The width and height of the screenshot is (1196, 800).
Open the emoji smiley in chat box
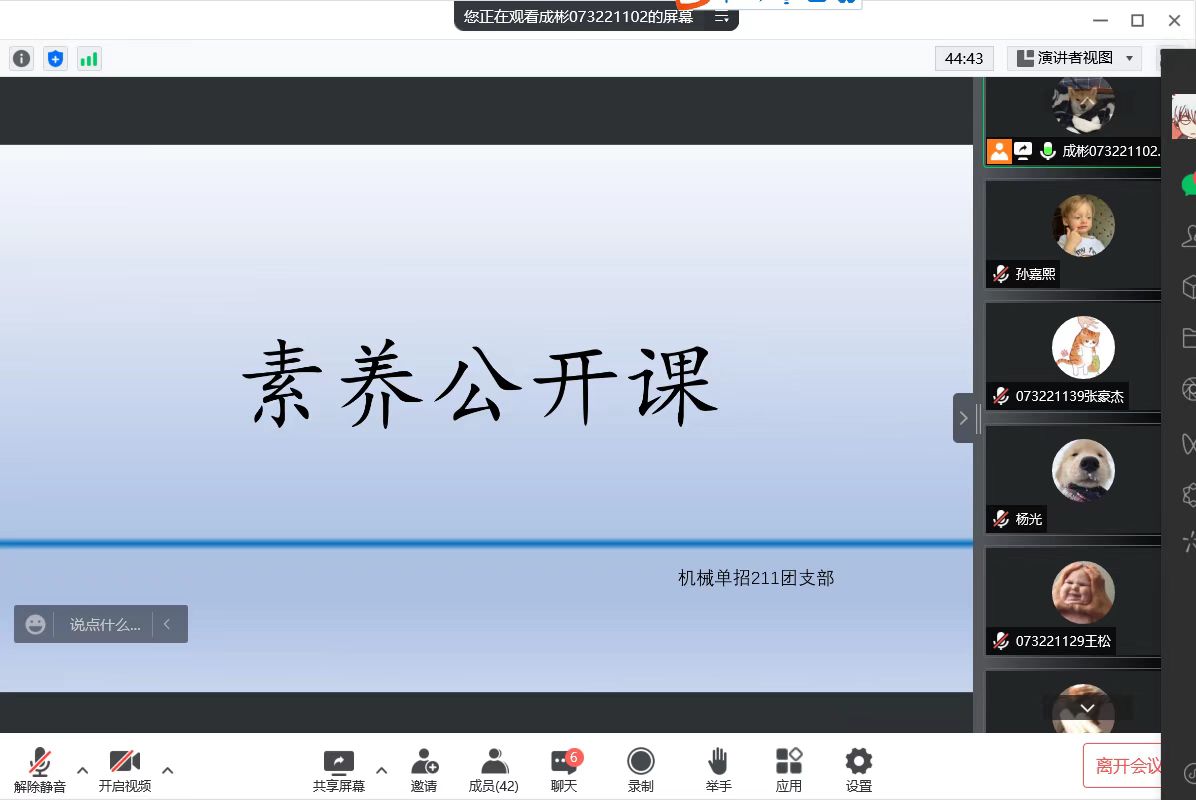(x=35, y=625)
